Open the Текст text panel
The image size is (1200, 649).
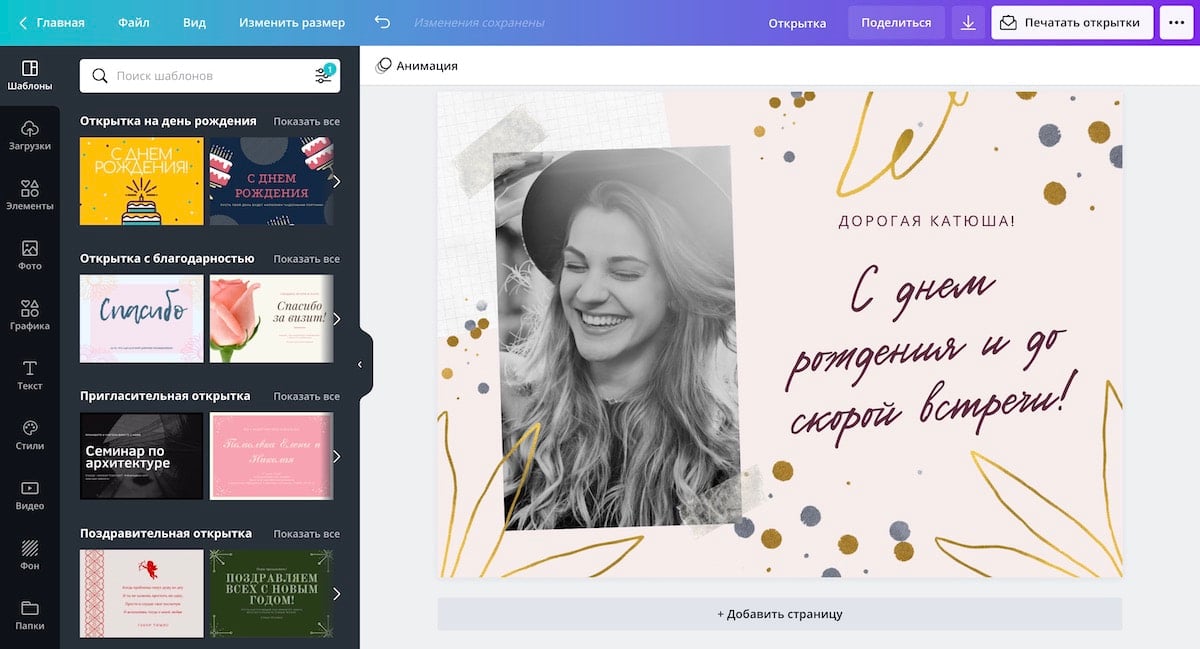click(29, 375)
